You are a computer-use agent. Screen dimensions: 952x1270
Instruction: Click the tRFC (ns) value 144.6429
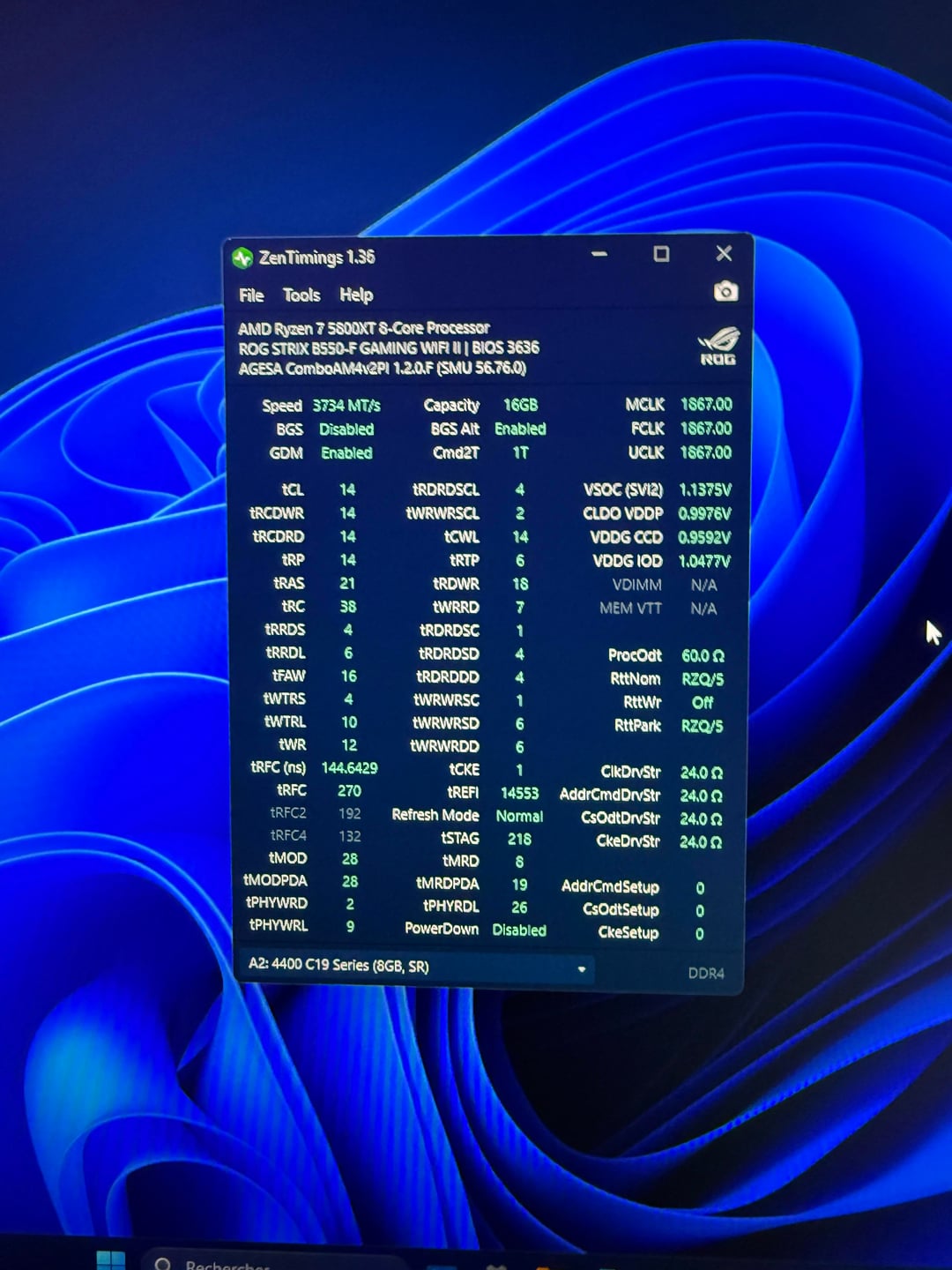(x=349, y=767)
